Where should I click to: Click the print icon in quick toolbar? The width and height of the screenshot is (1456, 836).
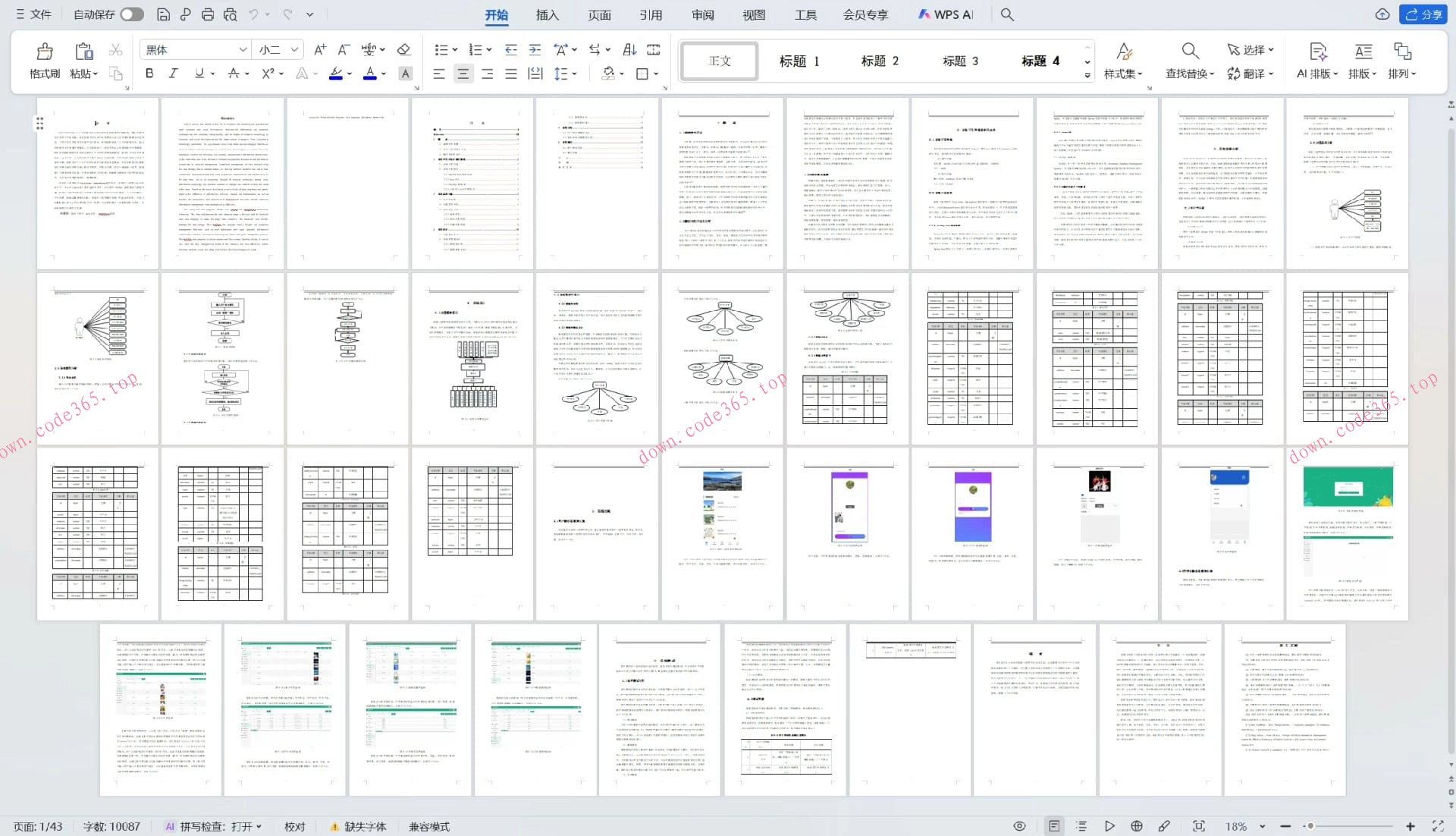[x=208, y=14]
